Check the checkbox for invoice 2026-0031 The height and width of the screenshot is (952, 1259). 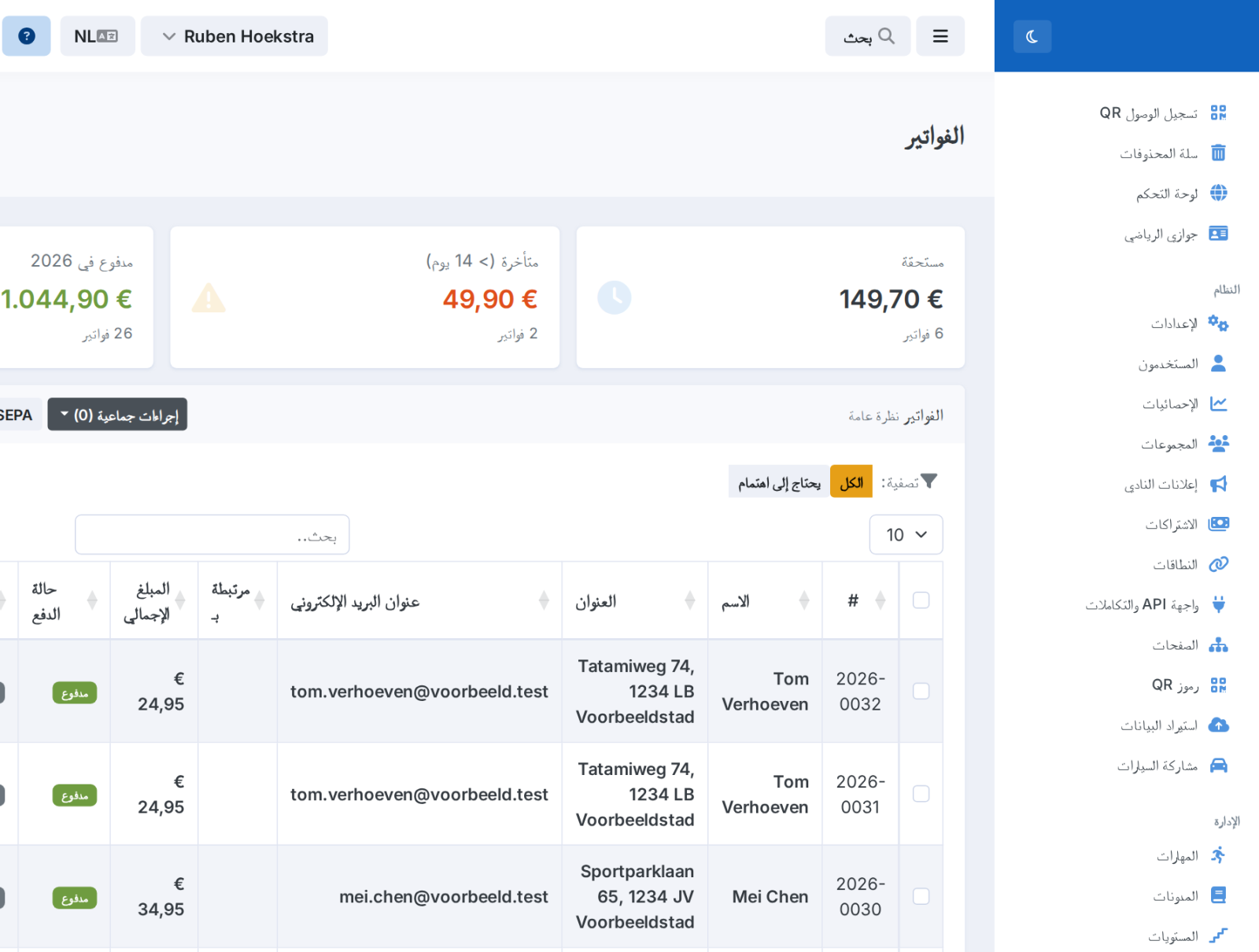click(x=921, y=794)
